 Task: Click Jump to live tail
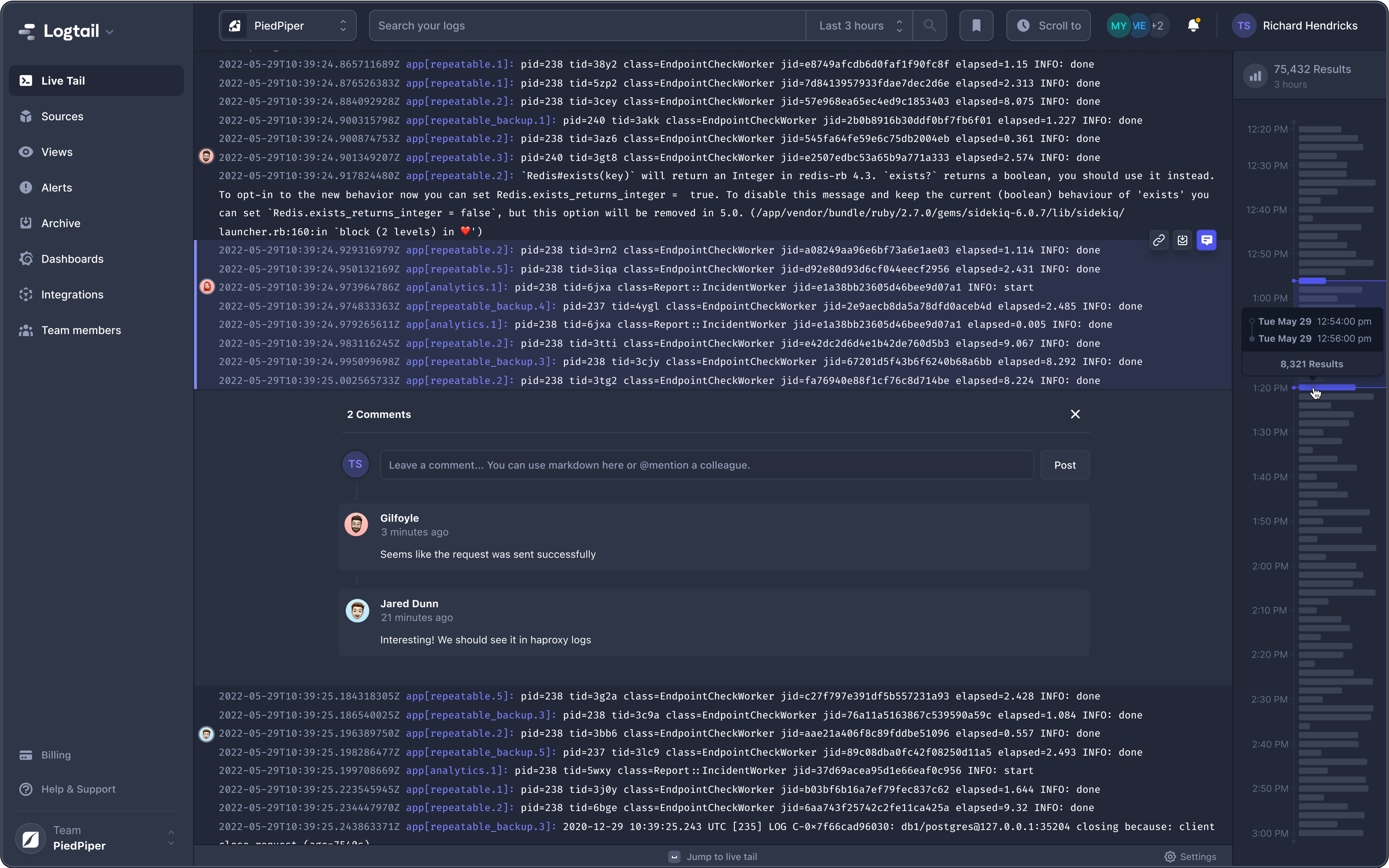coord(713,857)
